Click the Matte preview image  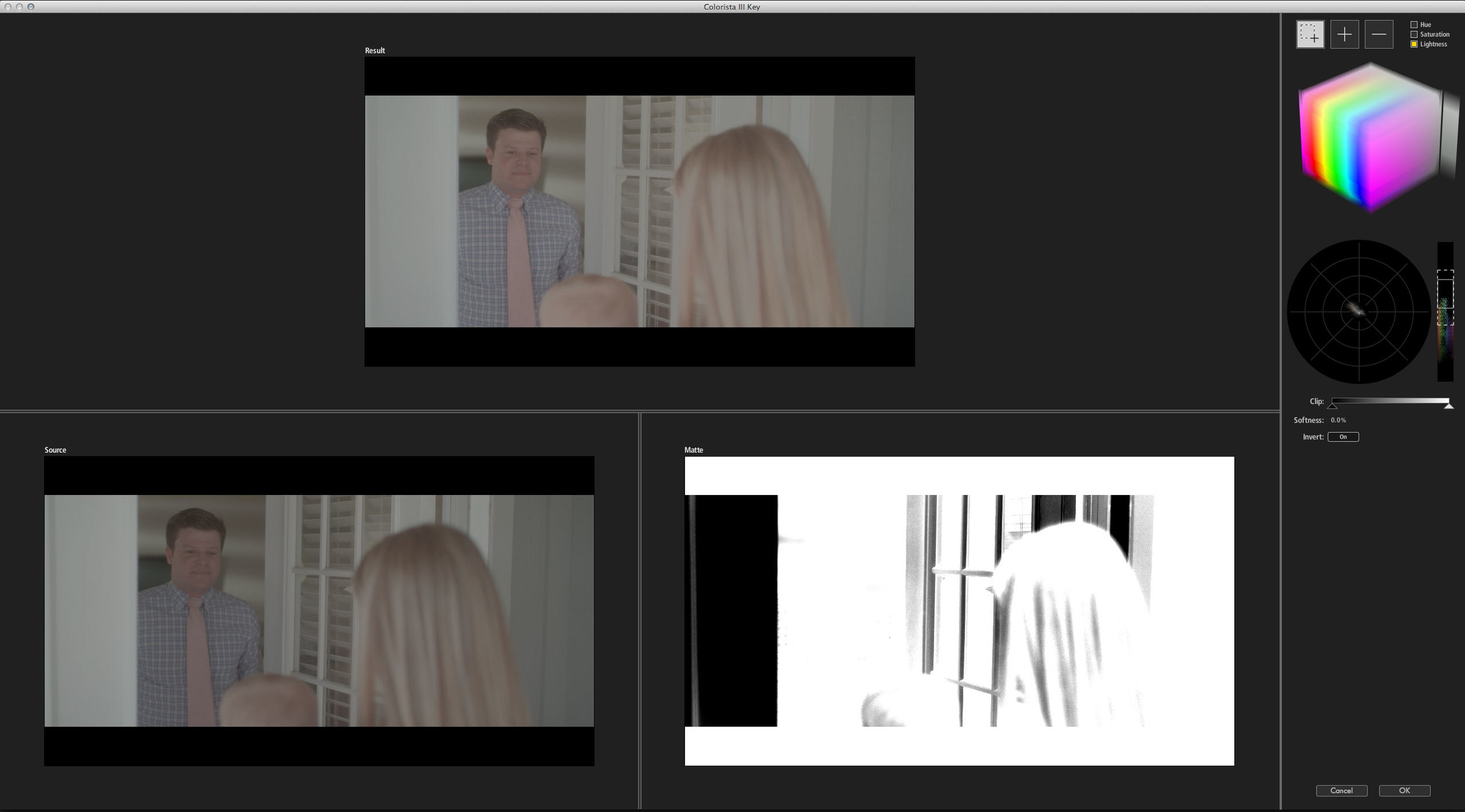[959, 611]
